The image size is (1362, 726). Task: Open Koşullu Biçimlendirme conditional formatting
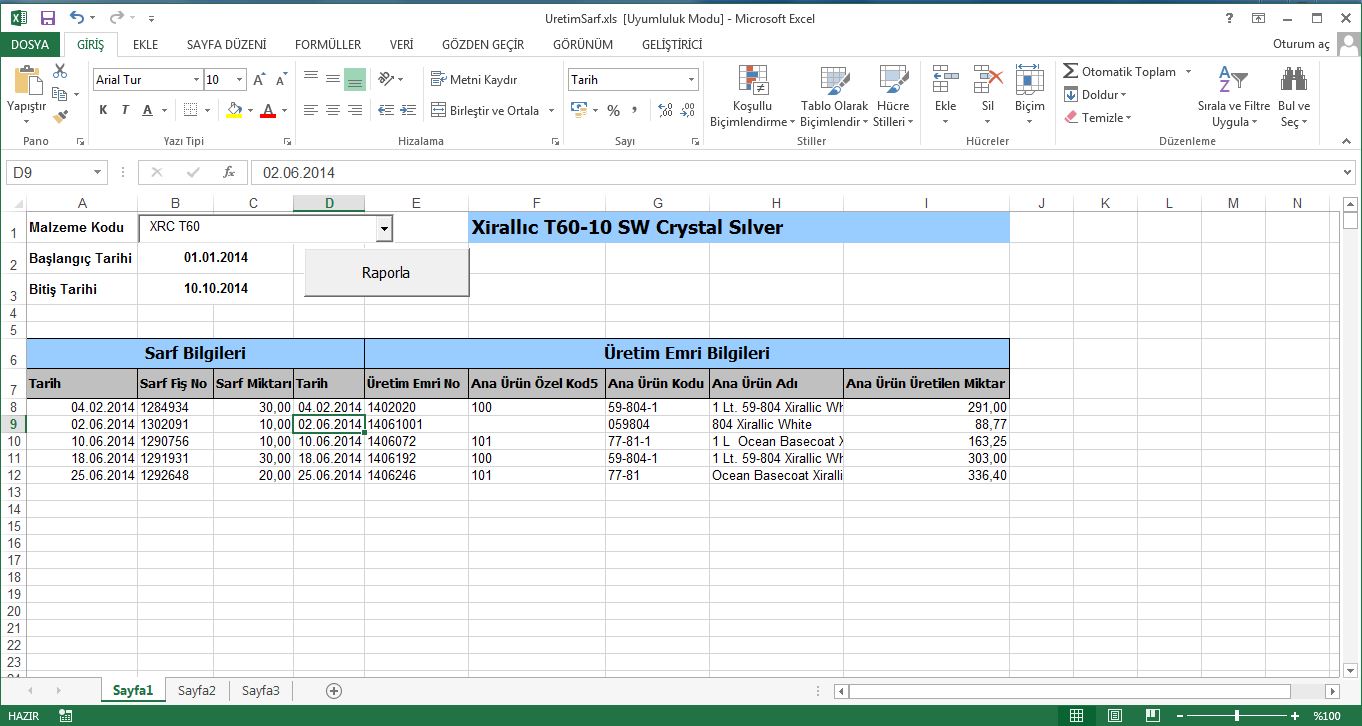pos(753,97)
